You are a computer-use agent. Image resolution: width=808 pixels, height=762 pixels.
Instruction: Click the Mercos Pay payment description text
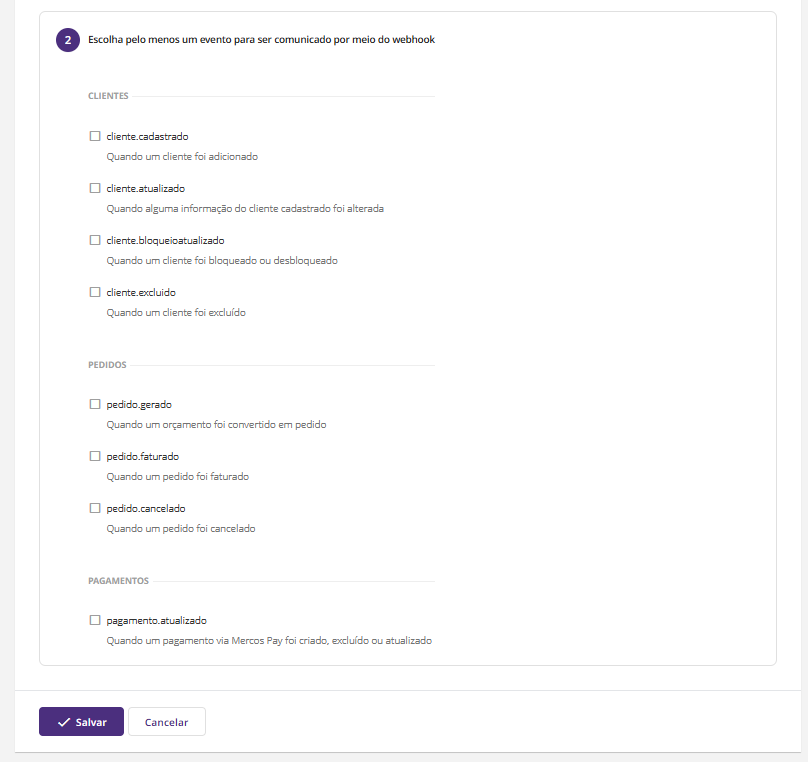click(269, 641)
